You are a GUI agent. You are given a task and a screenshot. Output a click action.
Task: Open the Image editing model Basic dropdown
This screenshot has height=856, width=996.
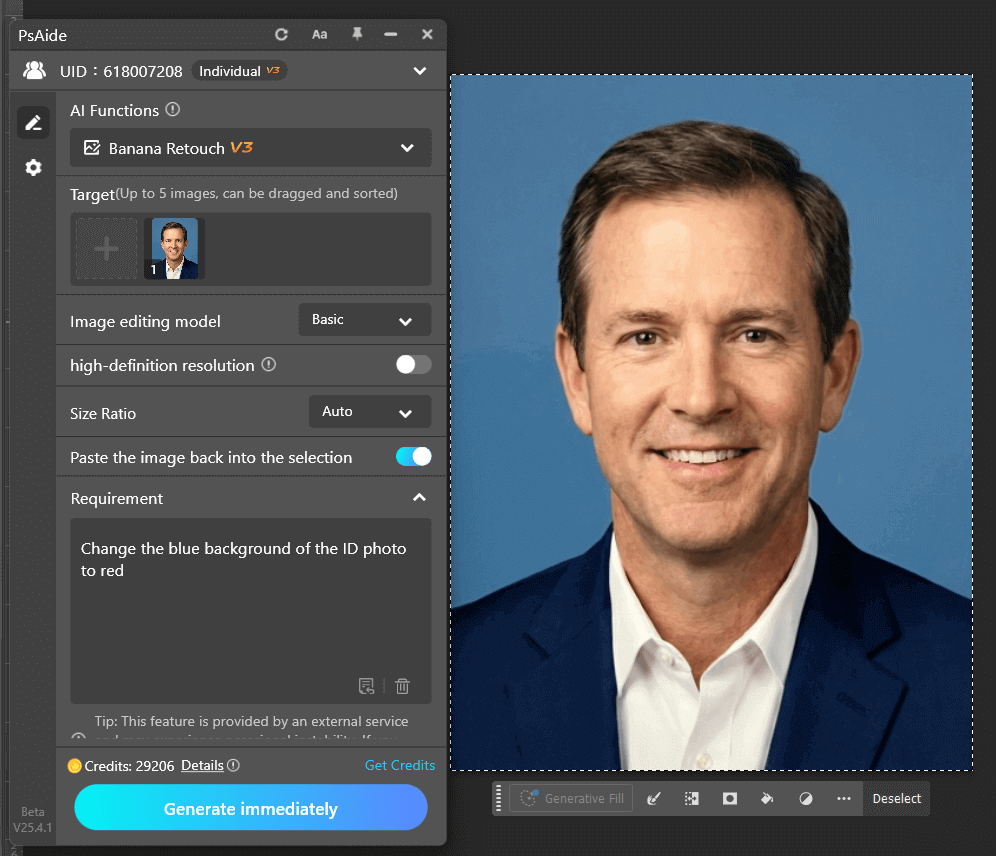pos(365,320)
